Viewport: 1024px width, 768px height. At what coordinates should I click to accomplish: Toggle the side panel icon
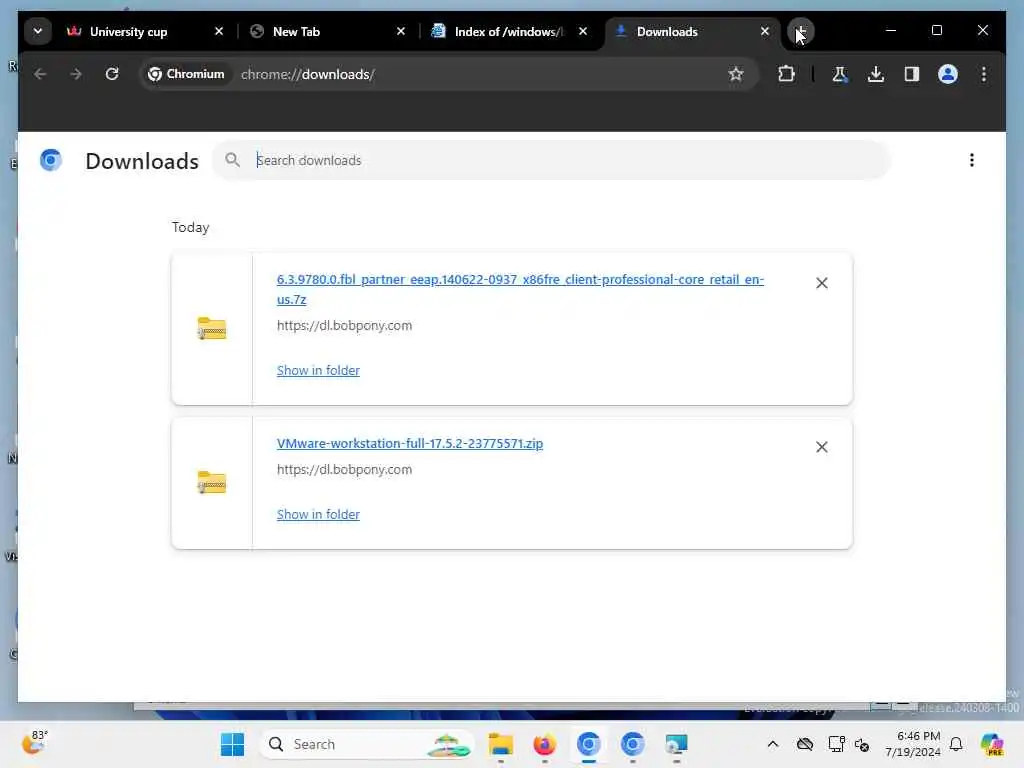(x=912, y=74)
